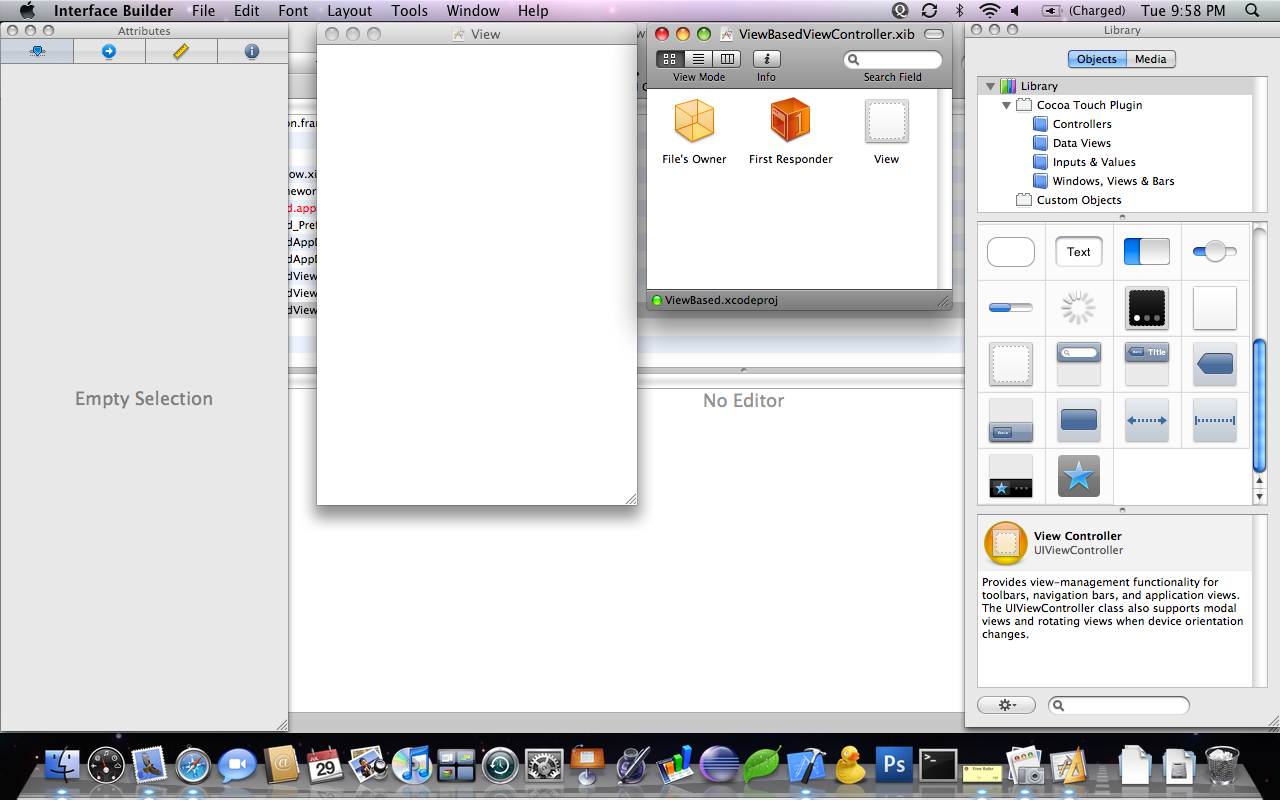The image size is (1280, 800).
Task: Switch to the Identity inspector tab
Action: [252, 51]
